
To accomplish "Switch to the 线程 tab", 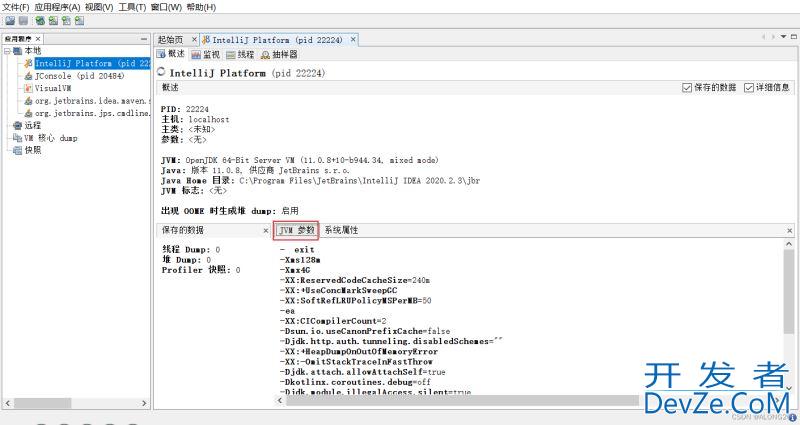I will pyautogui.click(x=240, y=54).
